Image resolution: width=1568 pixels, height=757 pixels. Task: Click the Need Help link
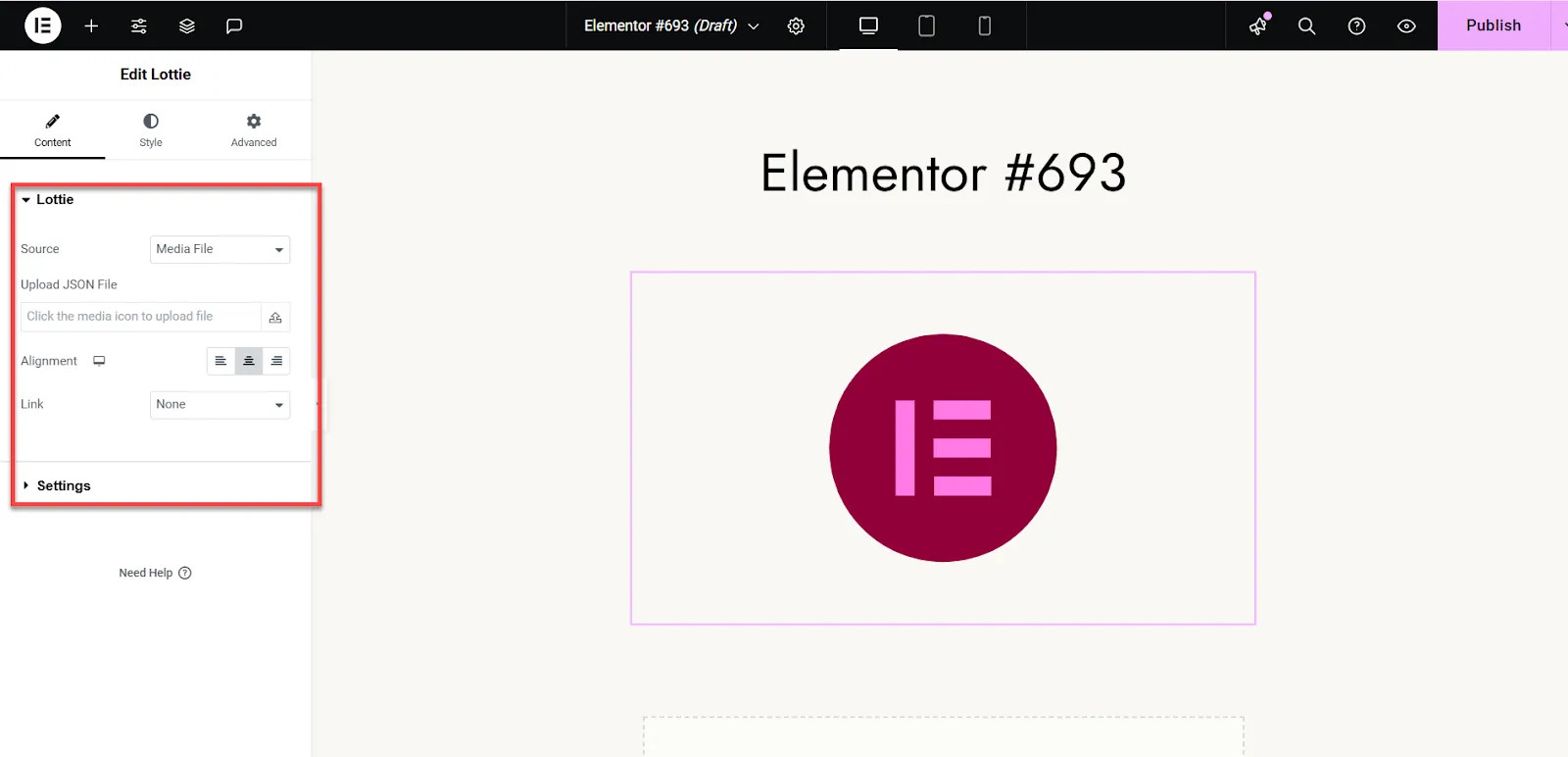tap(155, 573)
